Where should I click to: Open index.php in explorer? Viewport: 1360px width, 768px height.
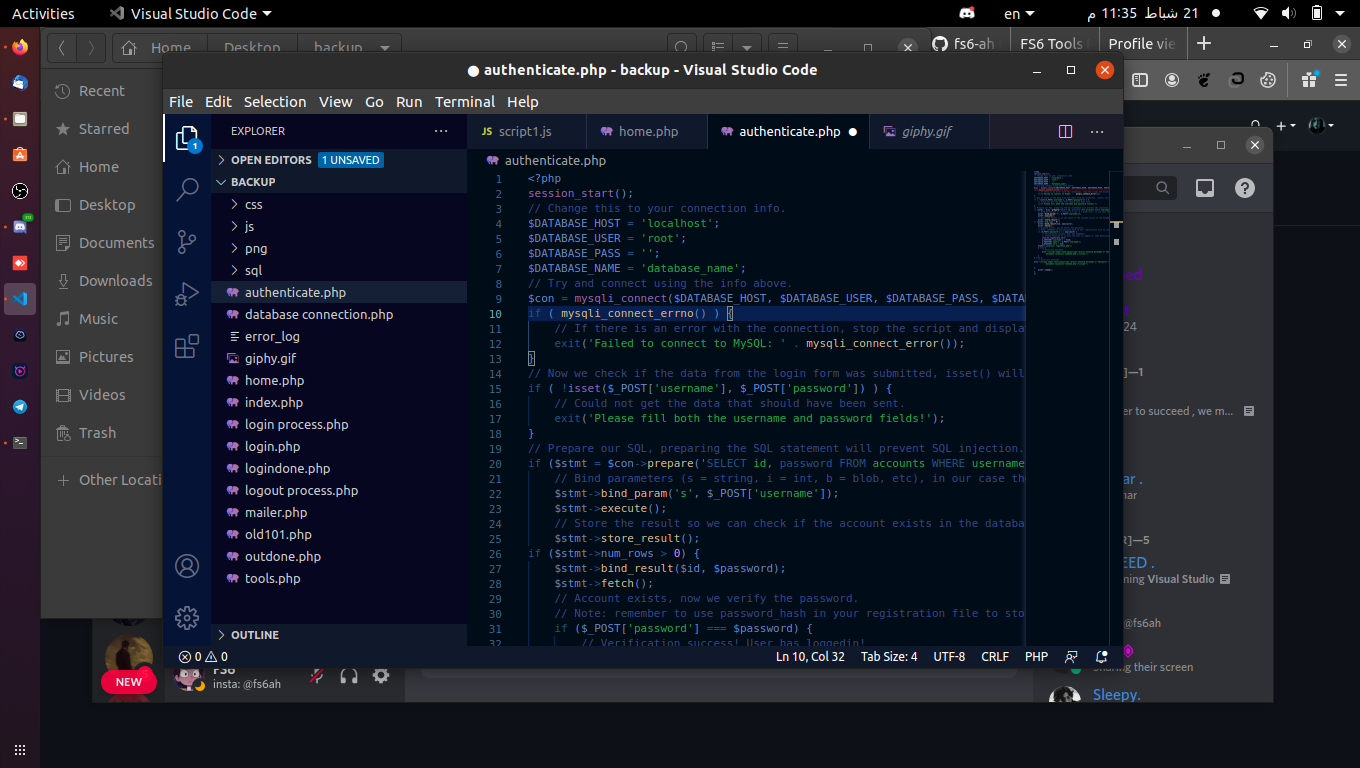[x=339, y=402]
